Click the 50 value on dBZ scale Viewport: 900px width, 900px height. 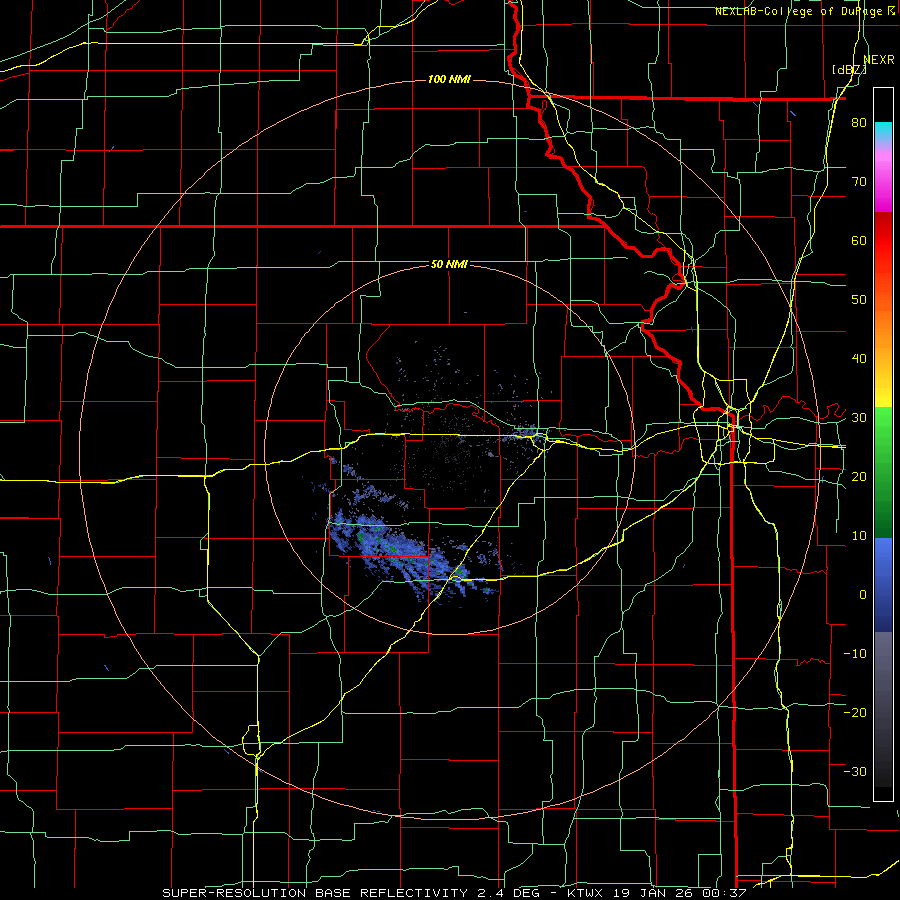coord(859,300)
